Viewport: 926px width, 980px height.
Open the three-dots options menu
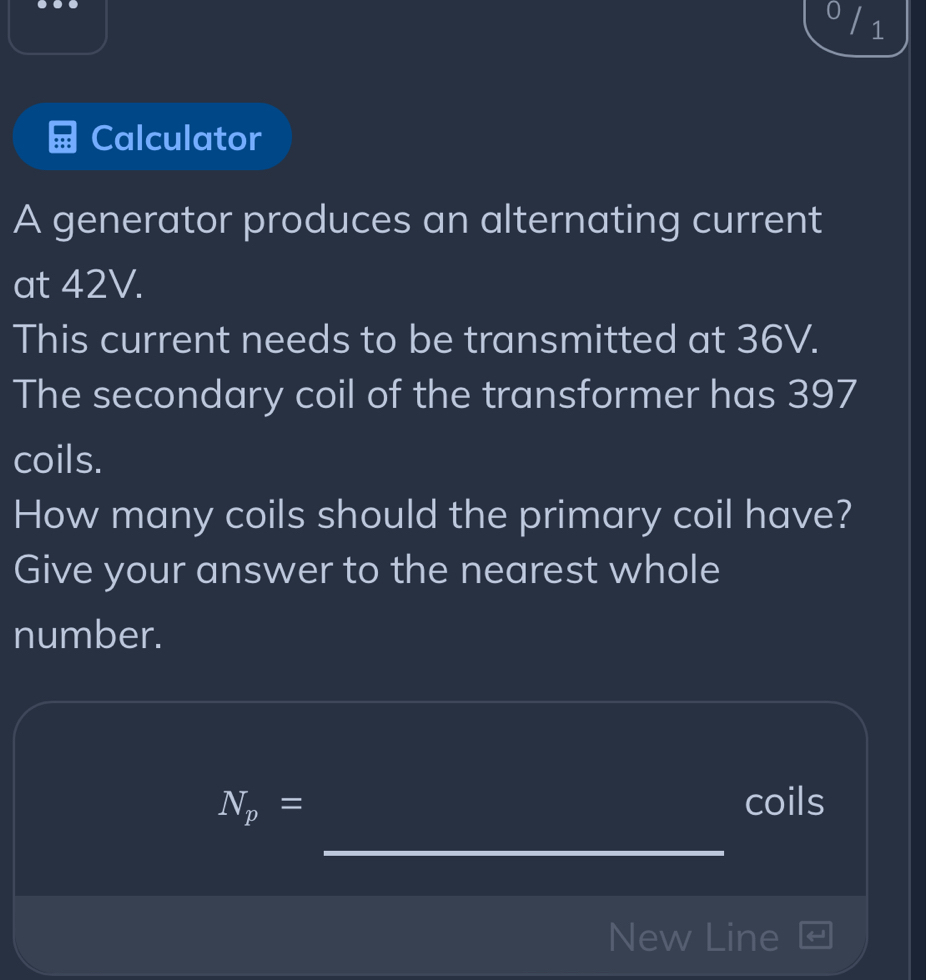pos(57,19)
